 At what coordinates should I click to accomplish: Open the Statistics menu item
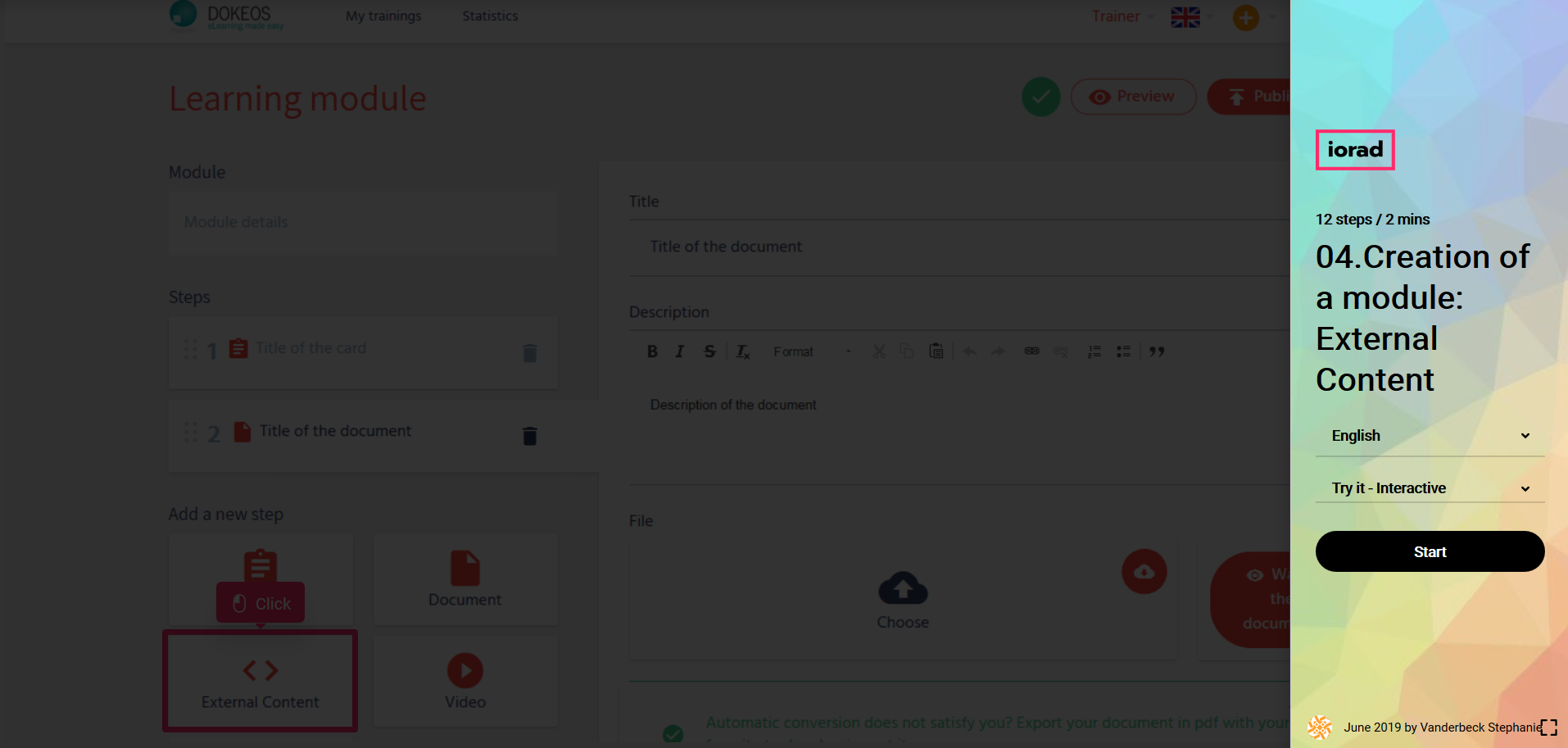[x=490, y=16]
